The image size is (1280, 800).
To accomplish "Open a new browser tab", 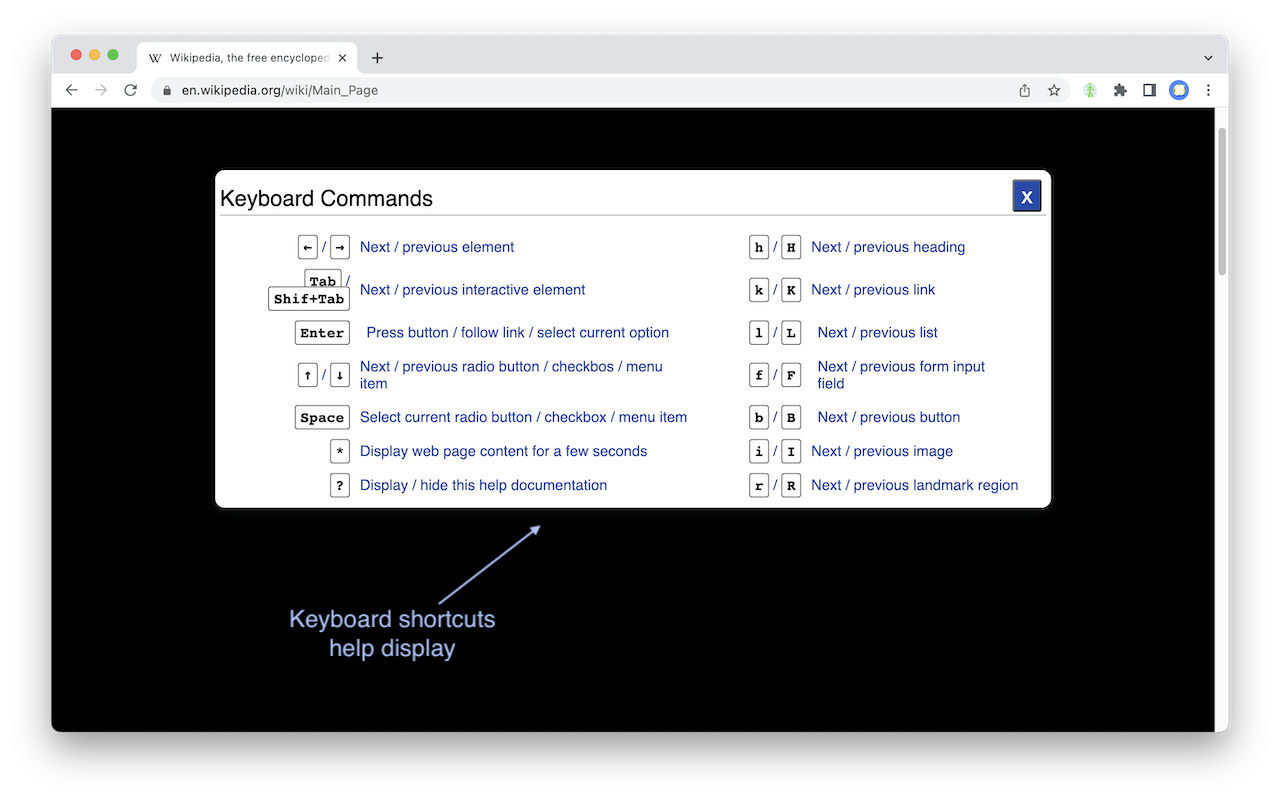I will coord(377,58).
